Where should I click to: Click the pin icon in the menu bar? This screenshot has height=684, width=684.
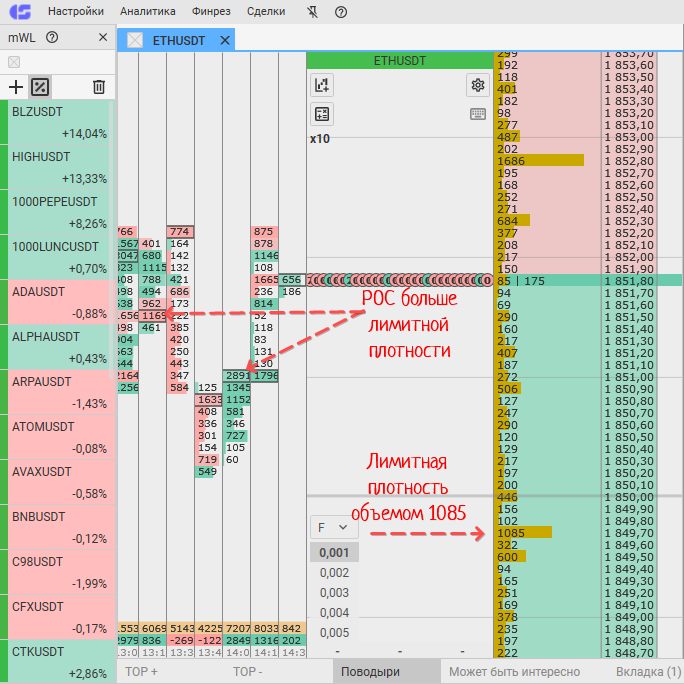point(312,12)
